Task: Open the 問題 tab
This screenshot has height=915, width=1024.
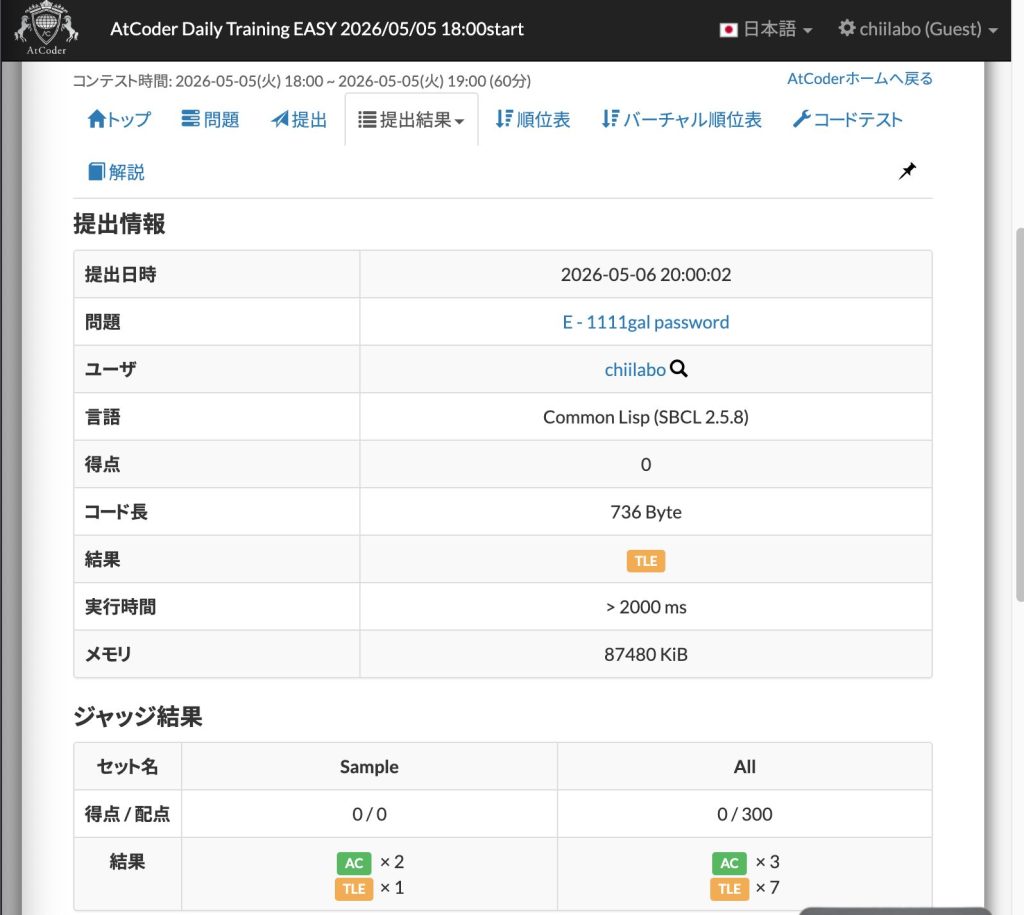Action: coord(210,120)
